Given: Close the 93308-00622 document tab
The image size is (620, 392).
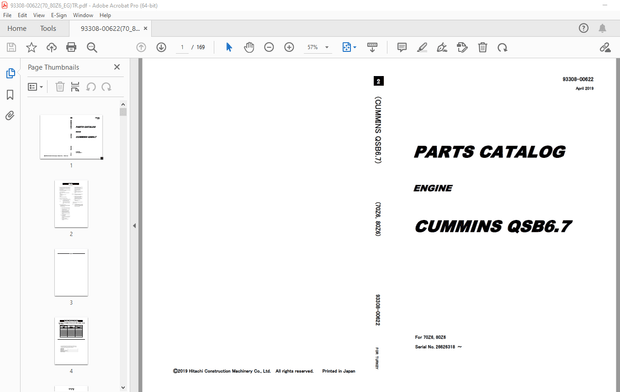Looking at the screenshot, I should click(146, 28).
